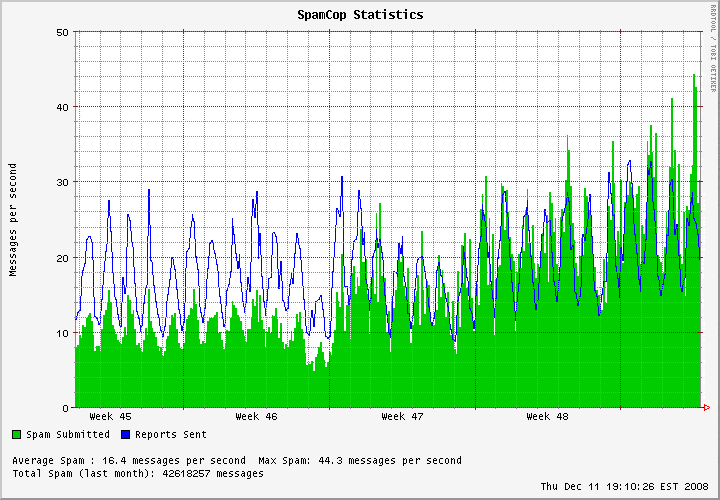Click the Reports Sent legend text

pyautogui.click(x=171, y=434)
